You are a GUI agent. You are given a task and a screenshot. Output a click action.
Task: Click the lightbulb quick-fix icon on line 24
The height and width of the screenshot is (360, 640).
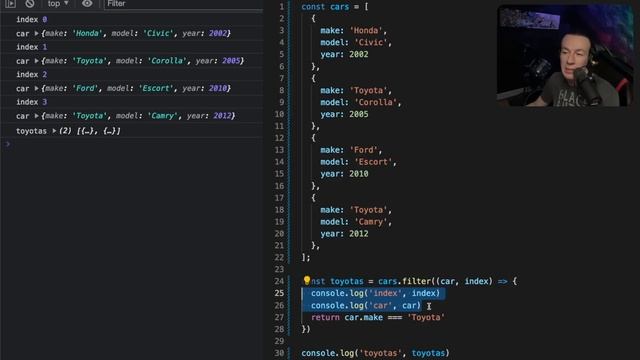coord(307,280)
